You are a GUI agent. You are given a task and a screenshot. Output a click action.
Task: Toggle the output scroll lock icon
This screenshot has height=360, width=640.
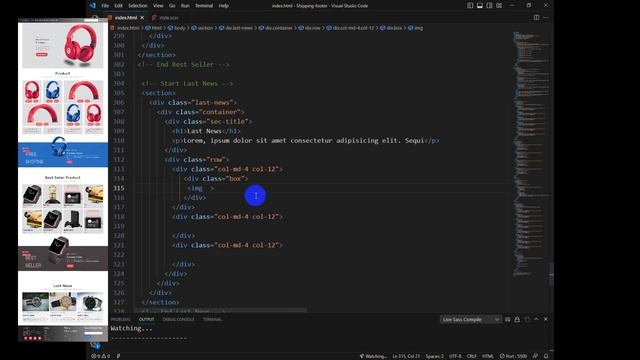pos(517,319)
